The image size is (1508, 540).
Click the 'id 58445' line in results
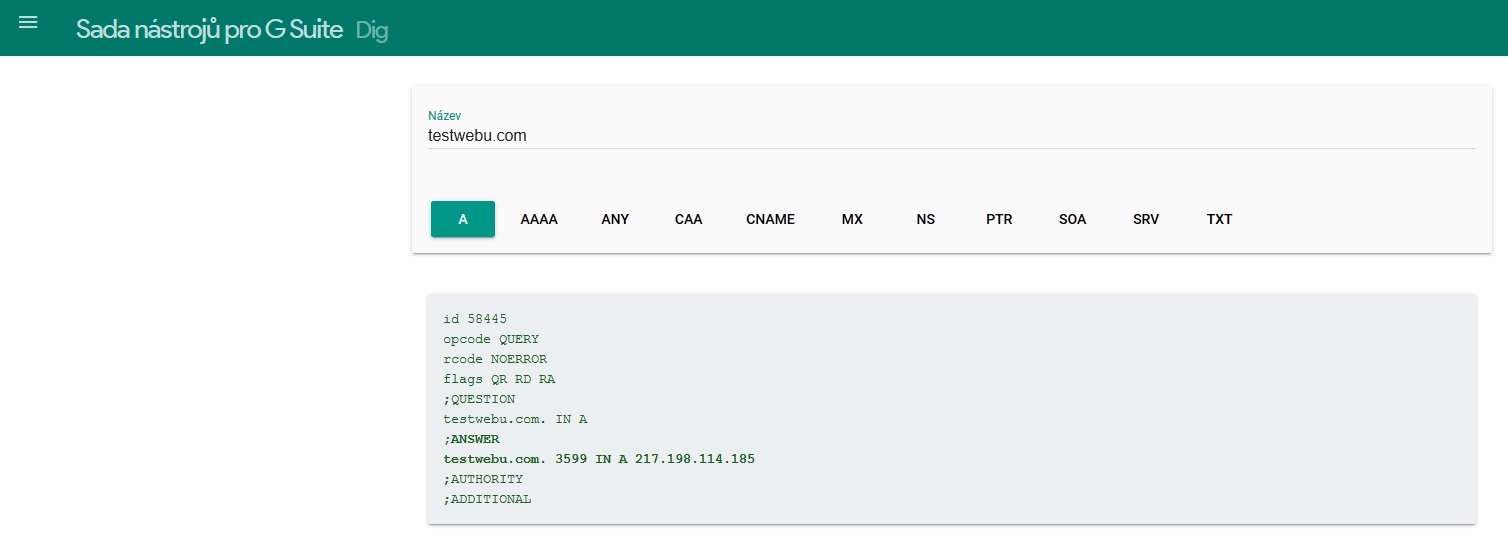click(475, 319)
